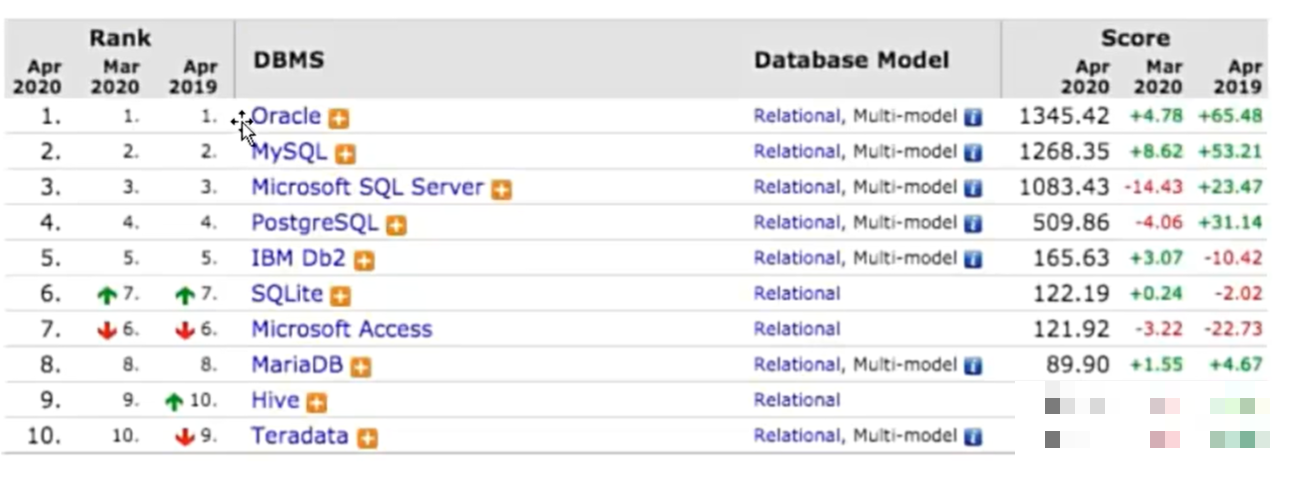The width and height of the screenshot is (1315, 481).
Task: Click the Rank column header
Action: click(x=120, y=38)
